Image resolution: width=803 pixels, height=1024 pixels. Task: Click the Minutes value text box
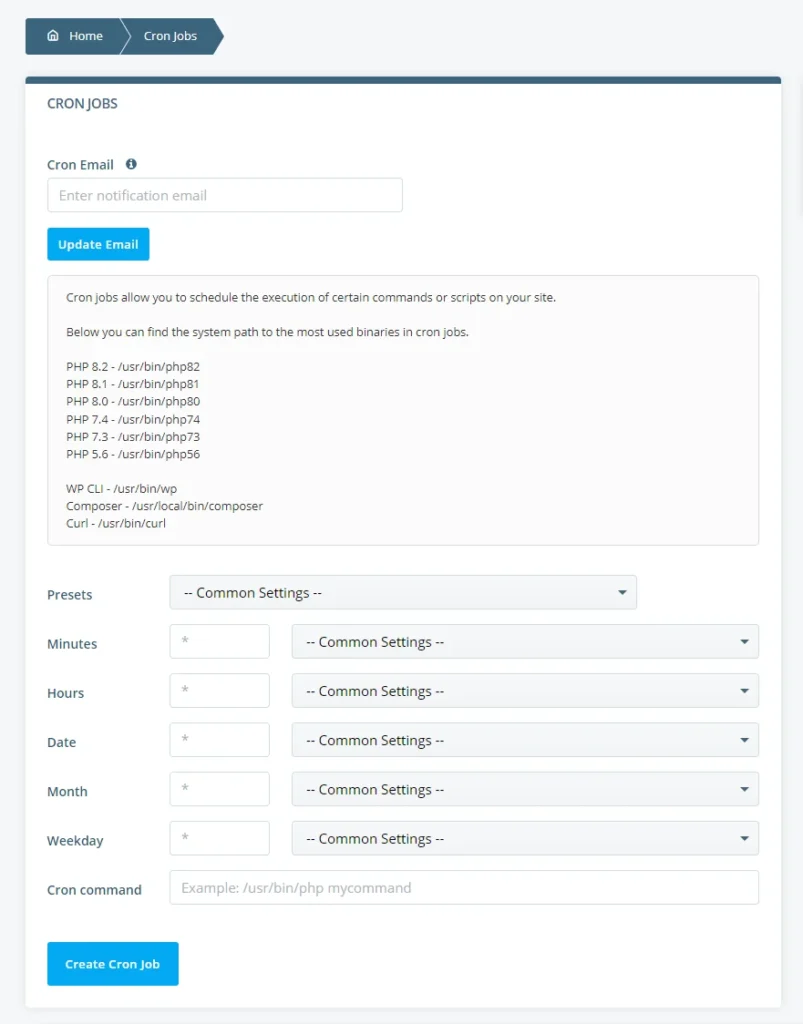coord(220,642)
